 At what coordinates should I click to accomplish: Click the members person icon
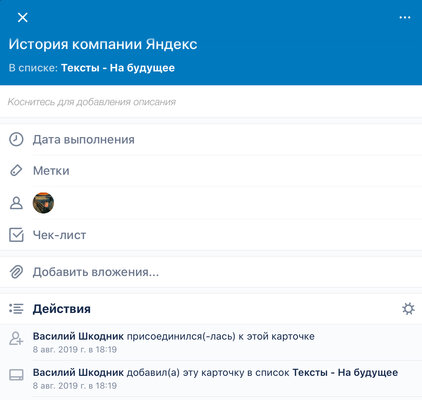[16, 203]
